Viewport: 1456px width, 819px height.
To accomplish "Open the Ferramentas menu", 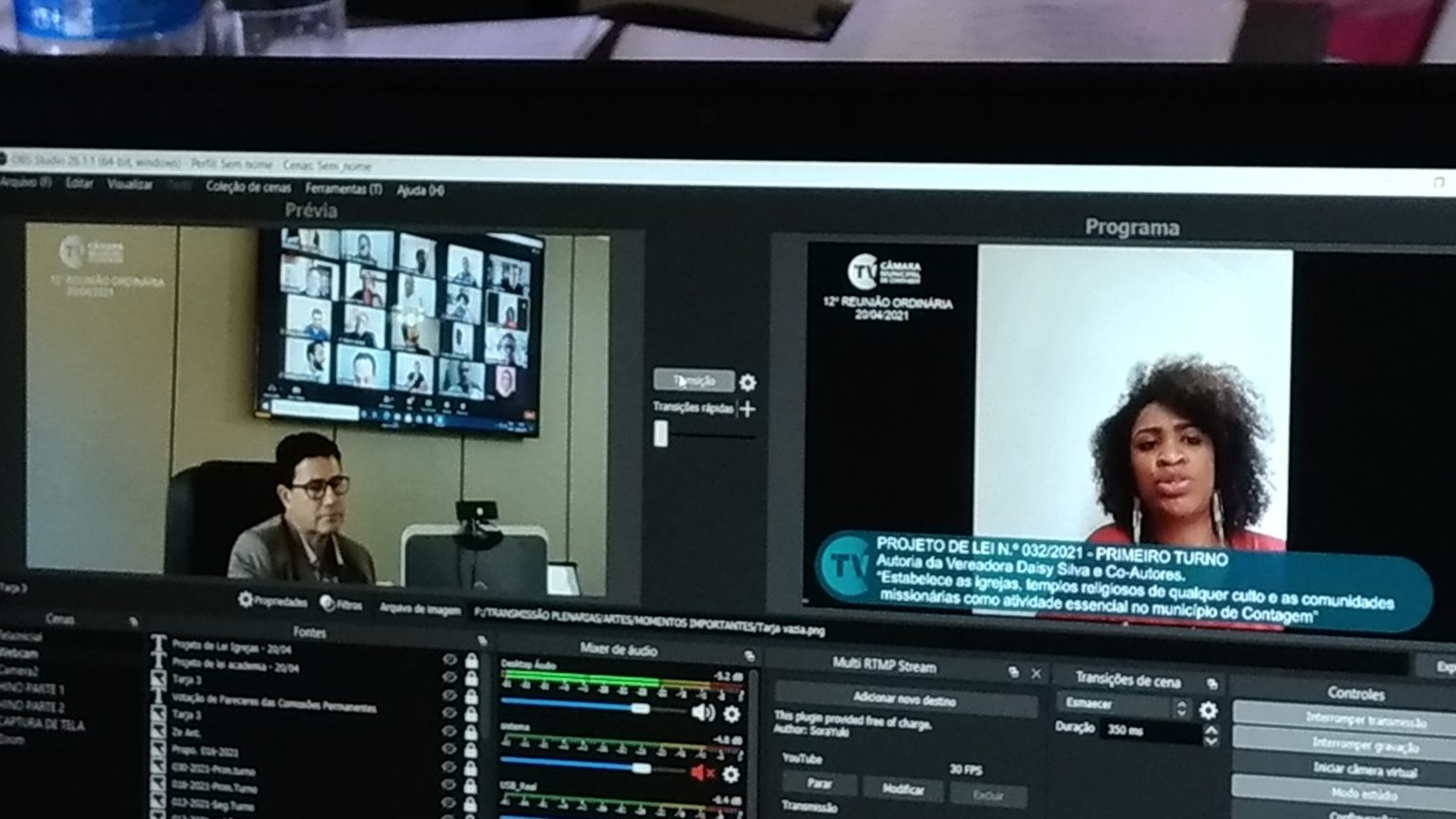I will tap(343, 190).
